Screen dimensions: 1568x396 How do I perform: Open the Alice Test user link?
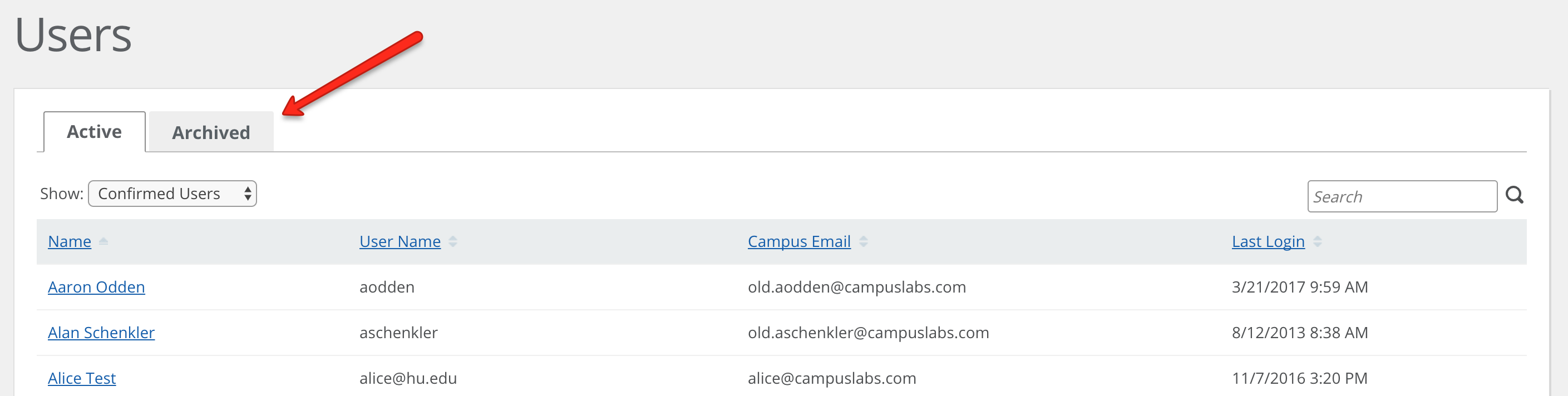click(82, 378)
